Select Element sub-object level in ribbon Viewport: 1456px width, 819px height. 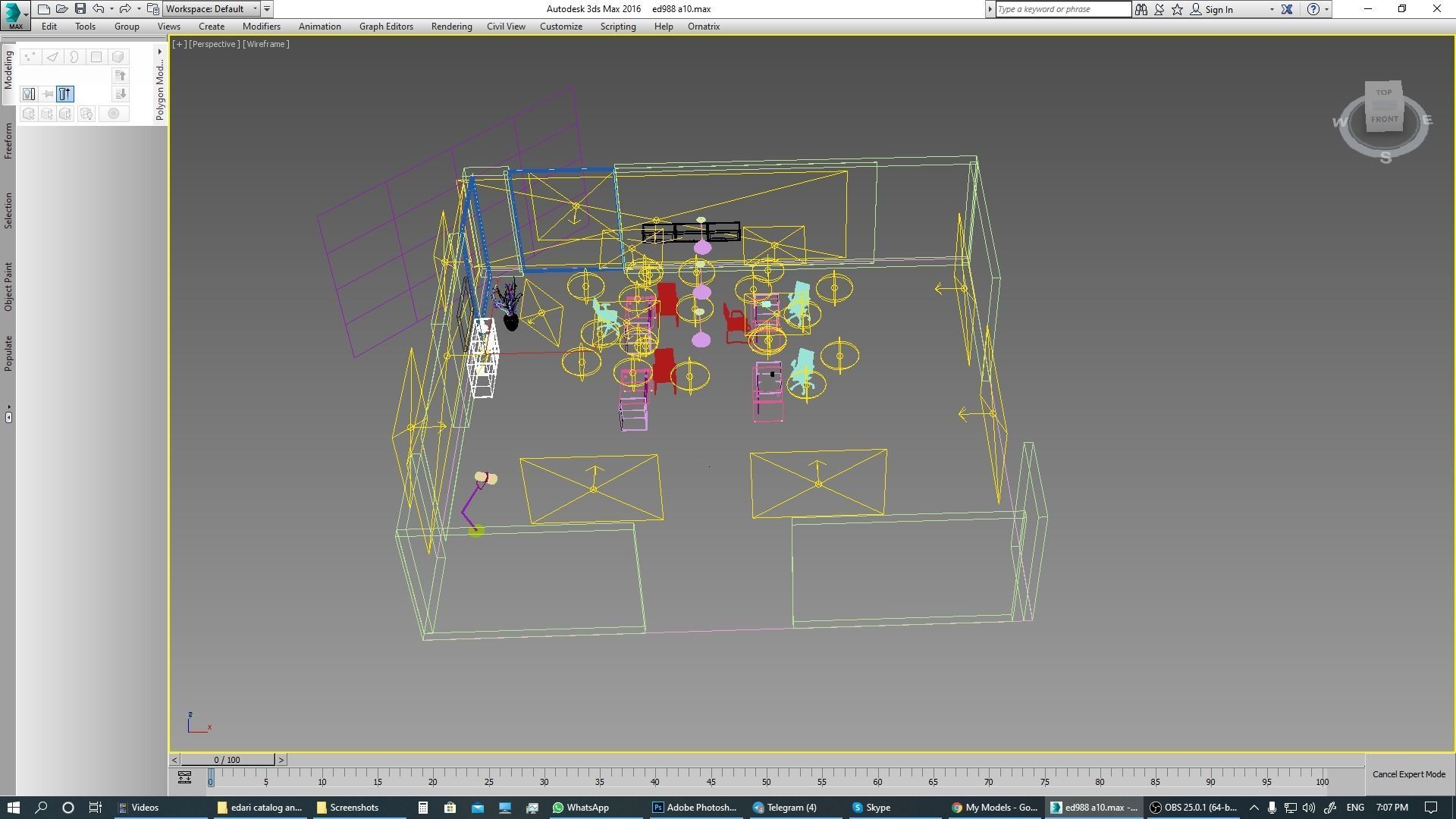pos(118,57)
